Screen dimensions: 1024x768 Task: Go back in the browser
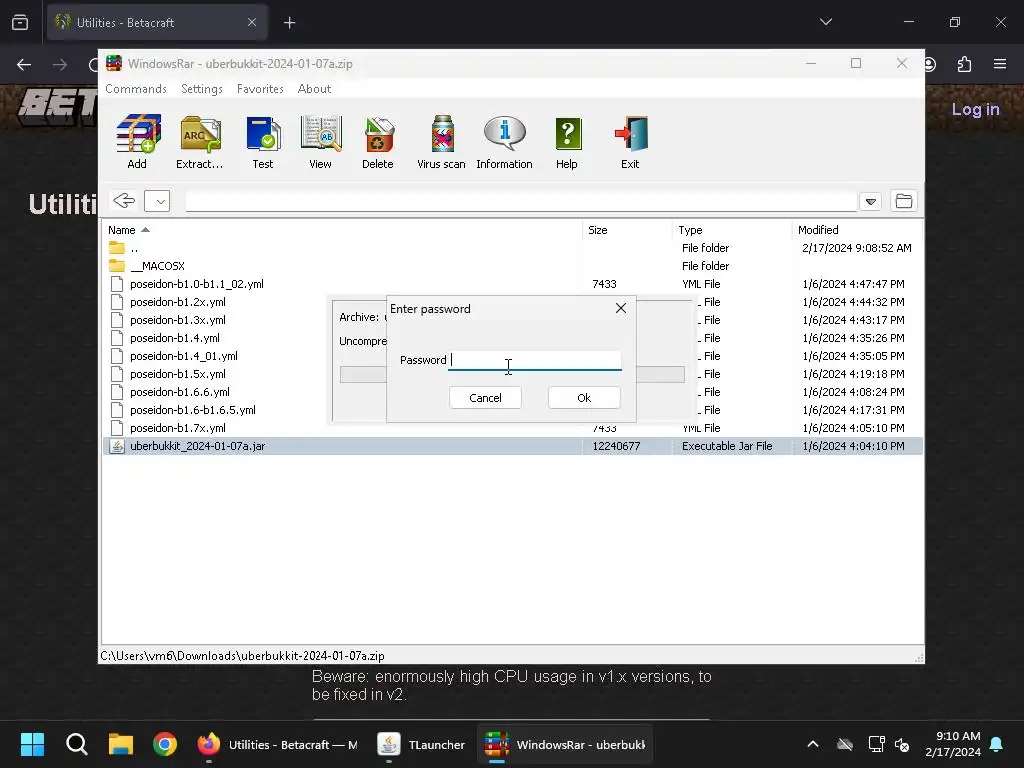pos(24,64)
